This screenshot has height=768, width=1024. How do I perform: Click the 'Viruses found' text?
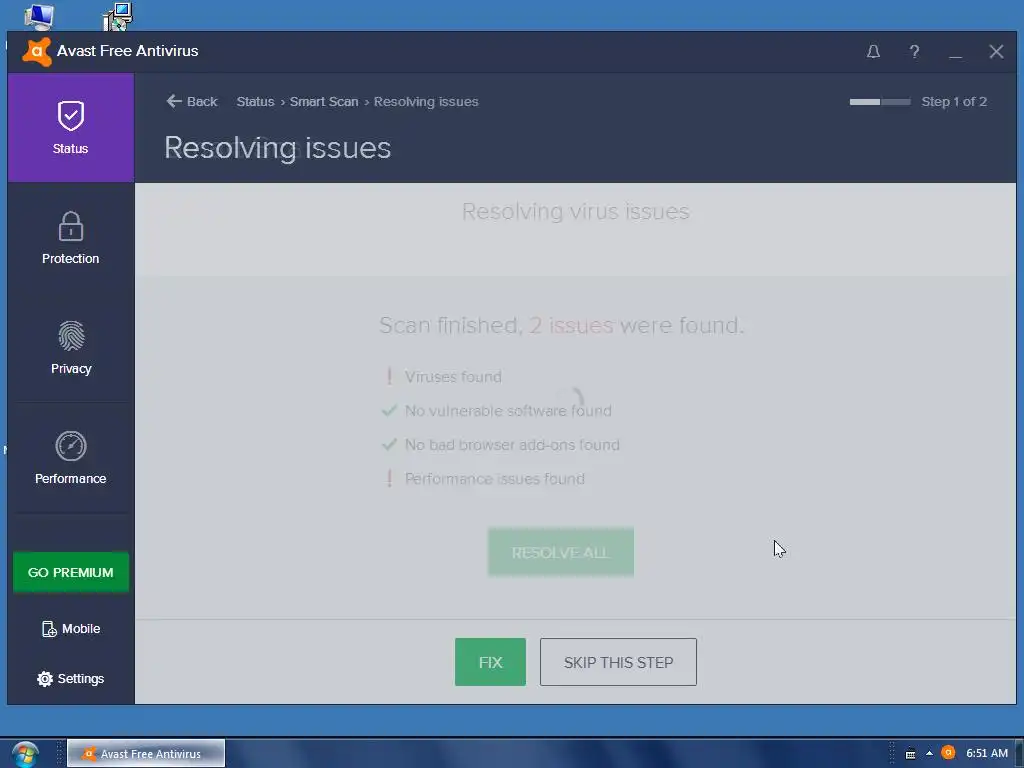[453, 377]
